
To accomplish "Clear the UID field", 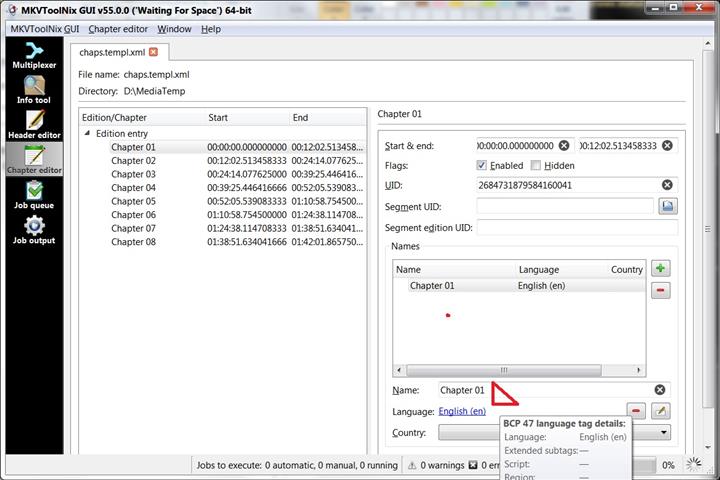I will [667, 185].
